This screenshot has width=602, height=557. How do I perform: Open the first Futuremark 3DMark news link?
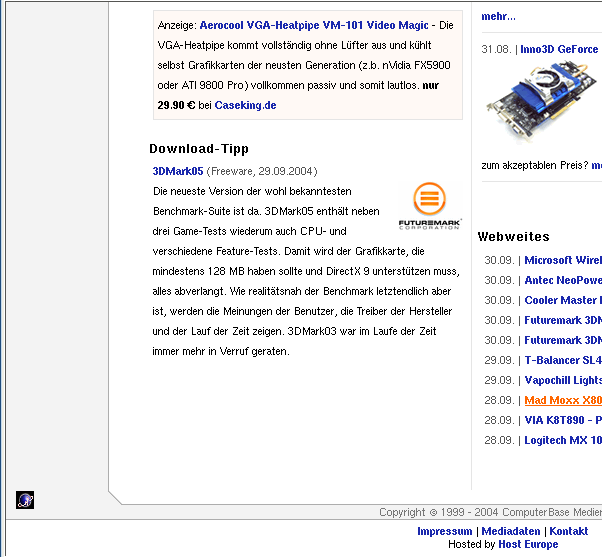(563, 320)
